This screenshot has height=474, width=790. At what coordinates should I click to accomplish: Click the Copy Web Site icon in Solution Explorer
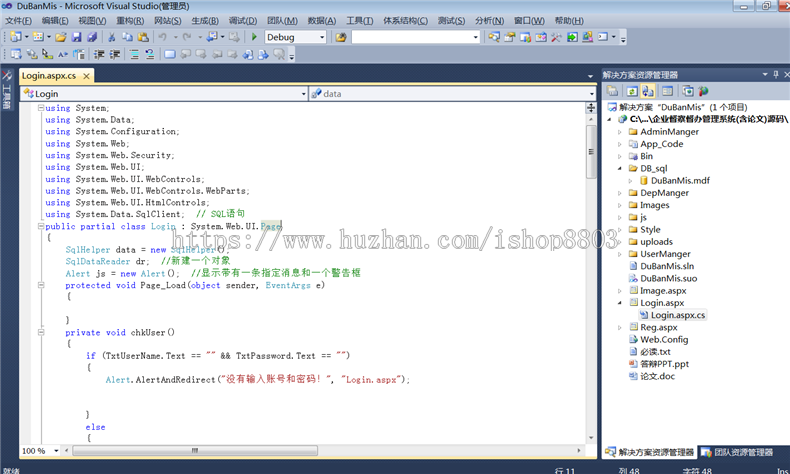688,91
